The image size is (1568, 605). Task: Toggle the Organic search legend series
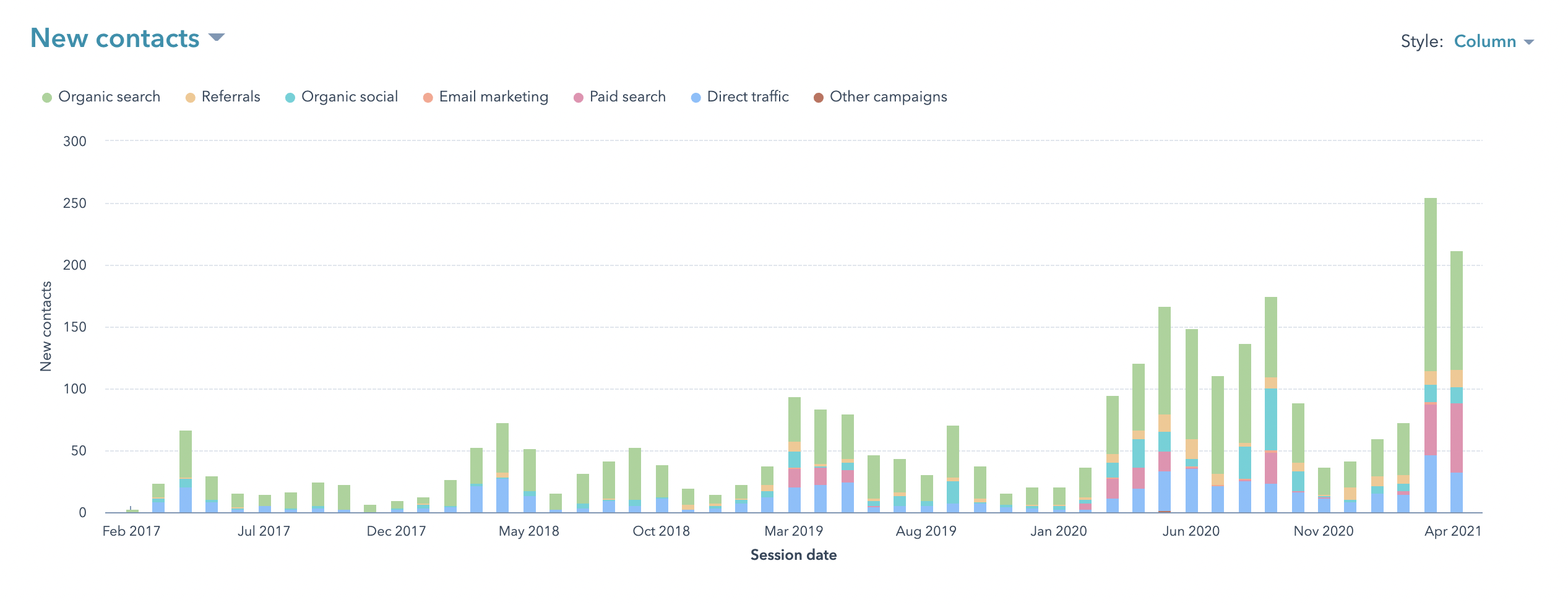(x=101, y=97)
